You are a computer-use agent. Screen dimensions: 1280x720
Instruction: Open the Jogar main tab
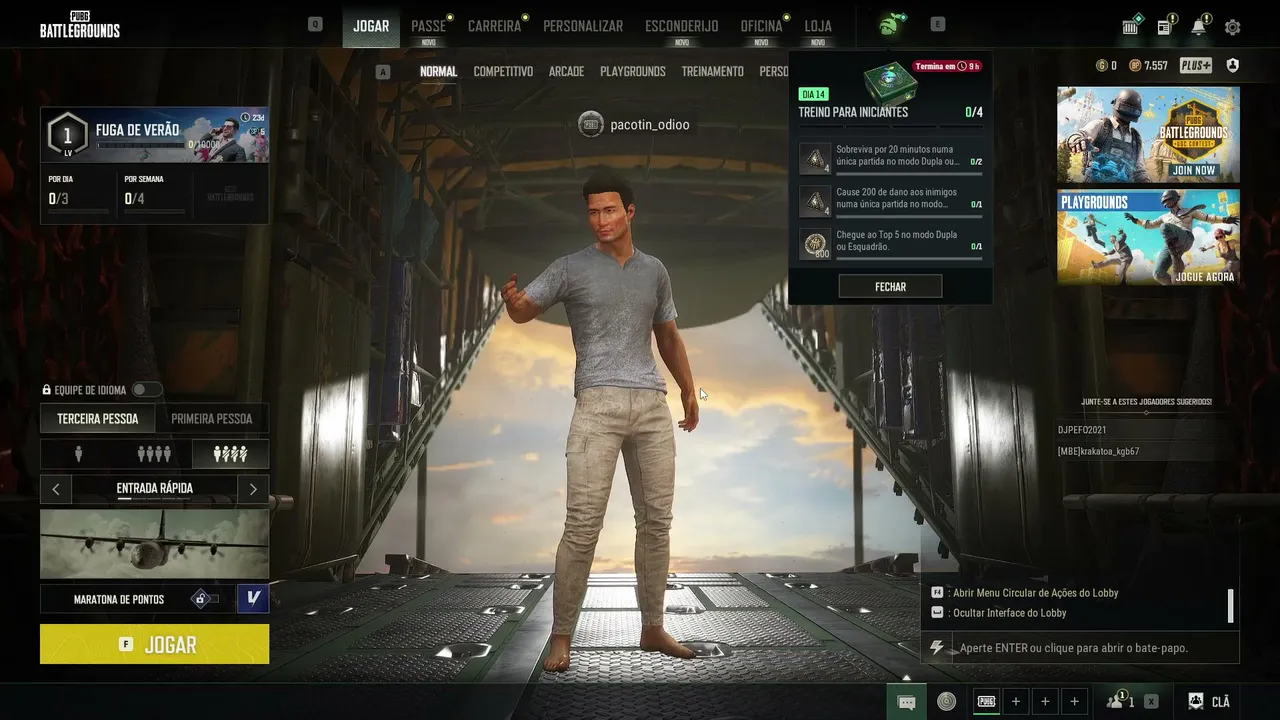[371, 26]
